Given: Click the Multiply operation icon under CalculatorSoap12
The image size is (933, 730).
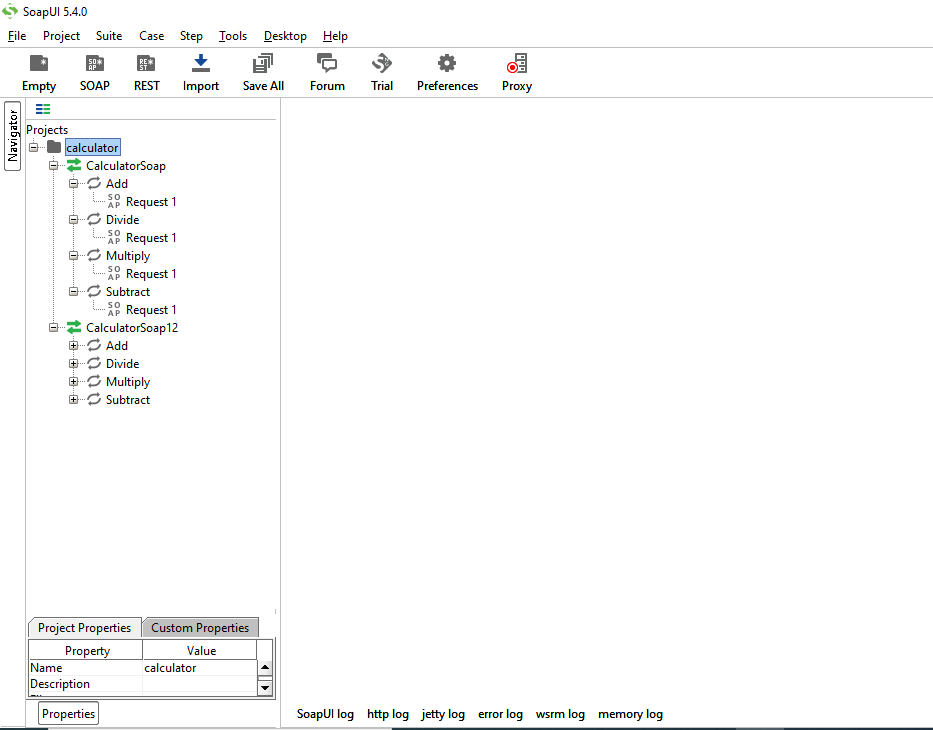Looking at the screenshot, I should pyautogui.click(x=94, y=381).
